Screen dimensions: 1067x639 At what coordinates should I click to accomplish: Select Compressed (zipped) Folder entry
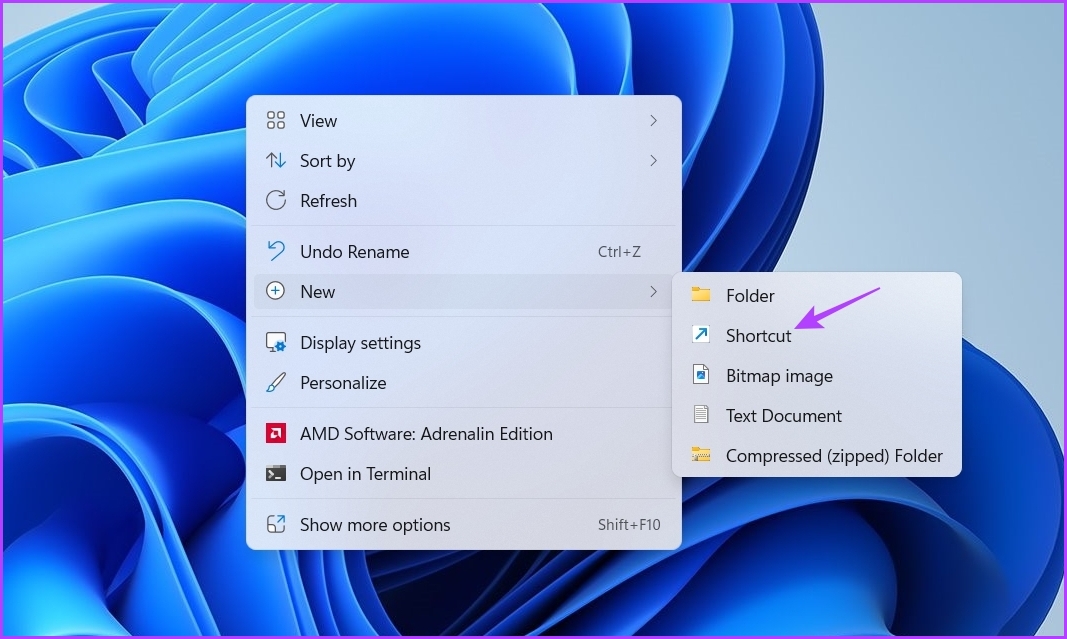pos(817,455)
